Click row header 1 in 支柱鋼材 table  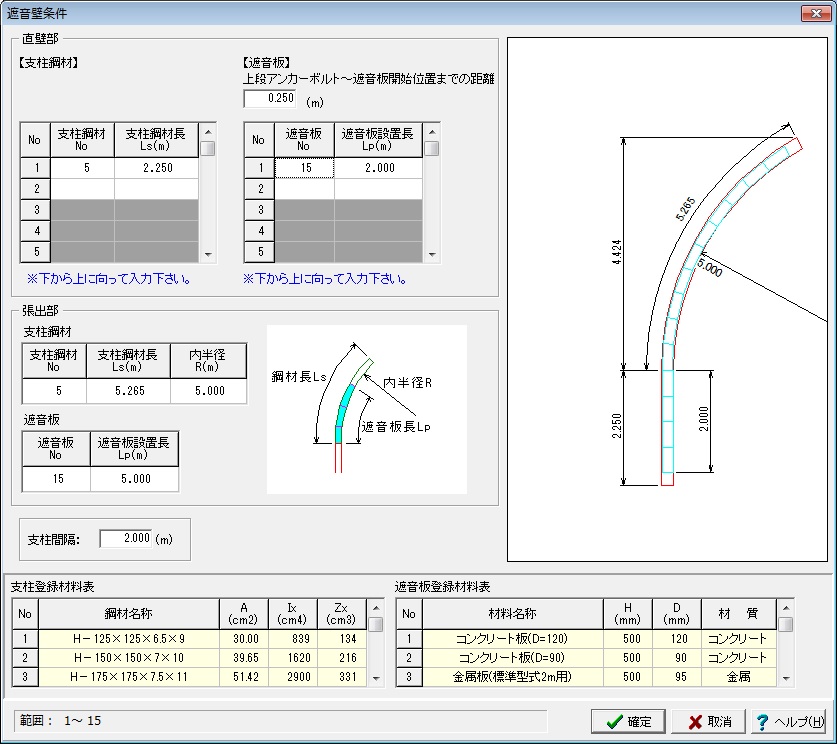pos(36,168)
